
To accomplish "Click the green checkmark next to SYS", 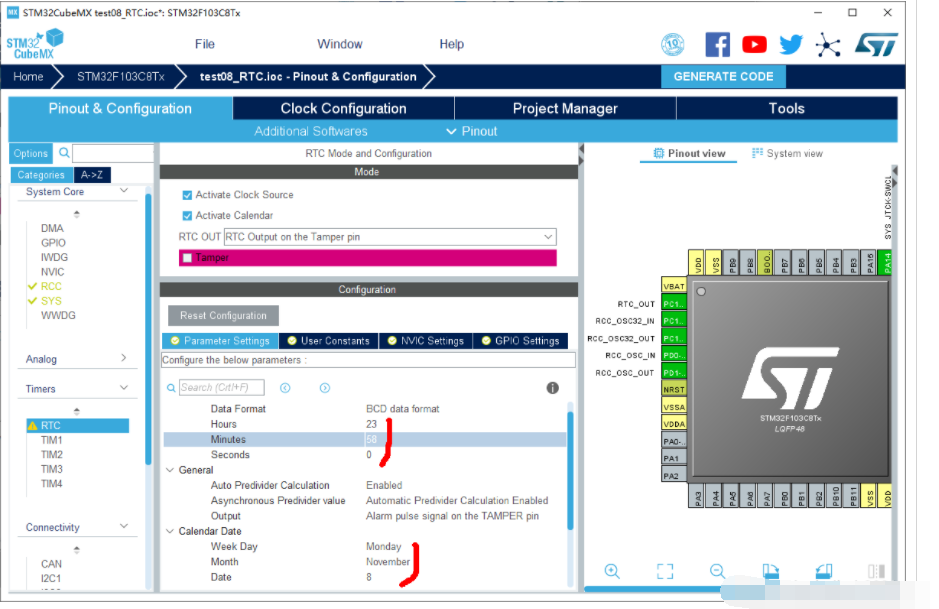I will pos(32,301).
